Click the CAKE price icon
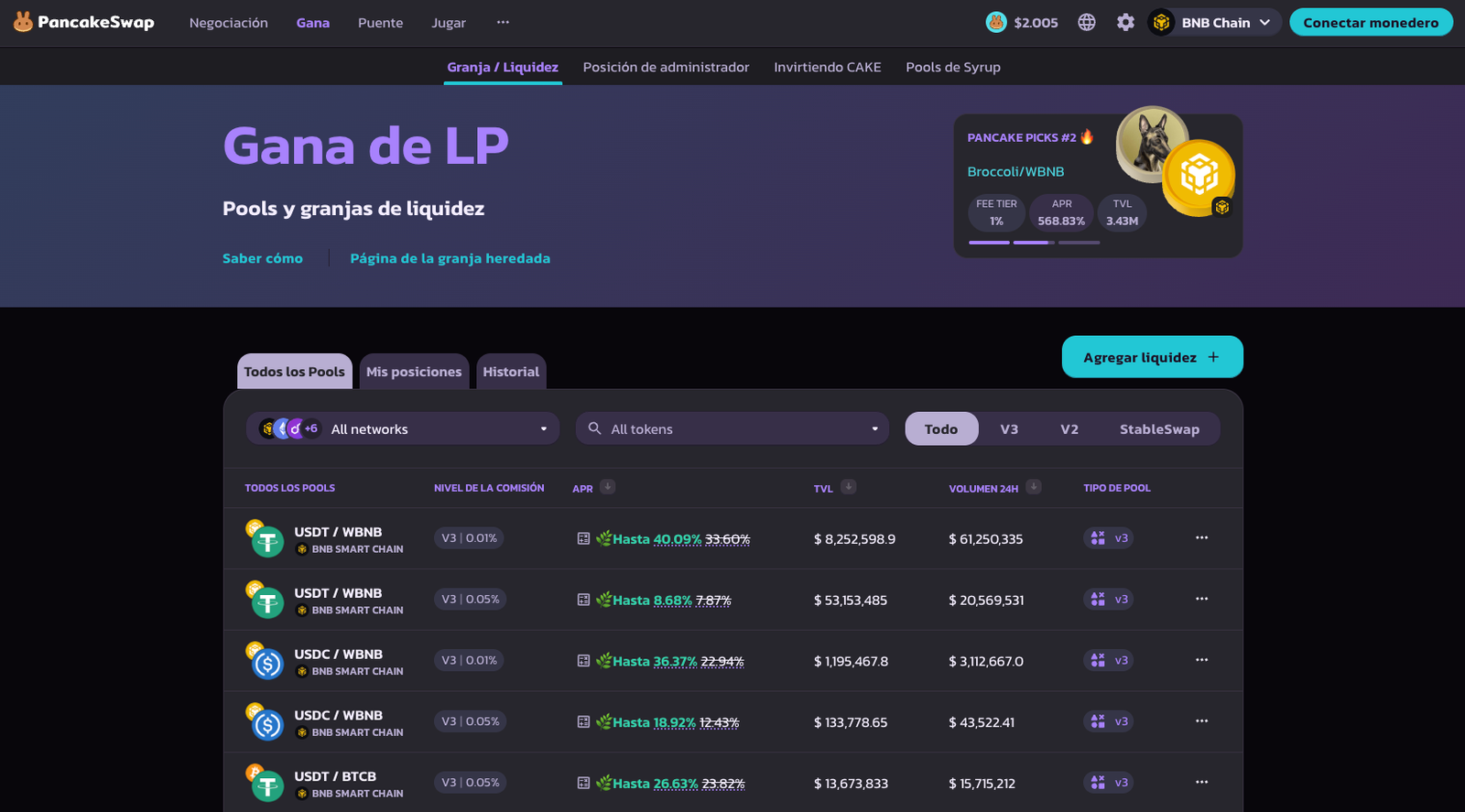 tap(996, 22)
